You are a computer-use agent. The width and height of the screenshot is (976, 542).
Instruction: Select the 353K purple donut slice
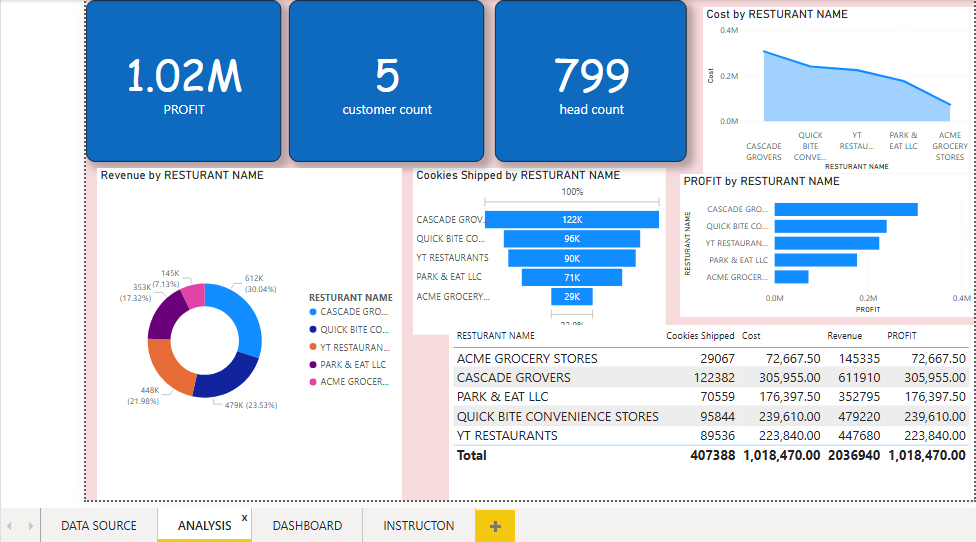click(x=166, y=314)
